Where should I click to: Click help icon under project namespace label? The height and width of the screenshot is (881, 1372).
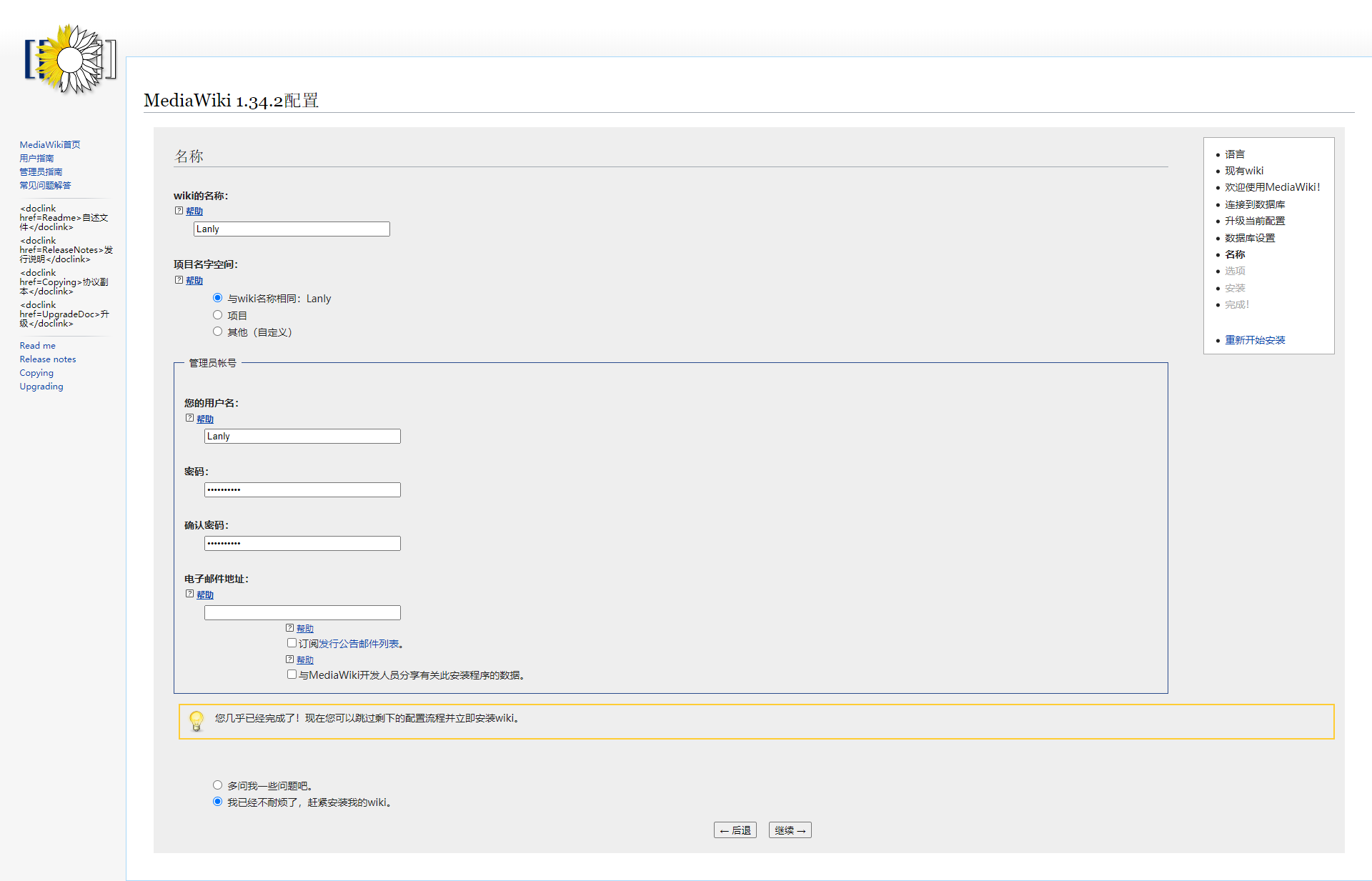click(179, 280)
